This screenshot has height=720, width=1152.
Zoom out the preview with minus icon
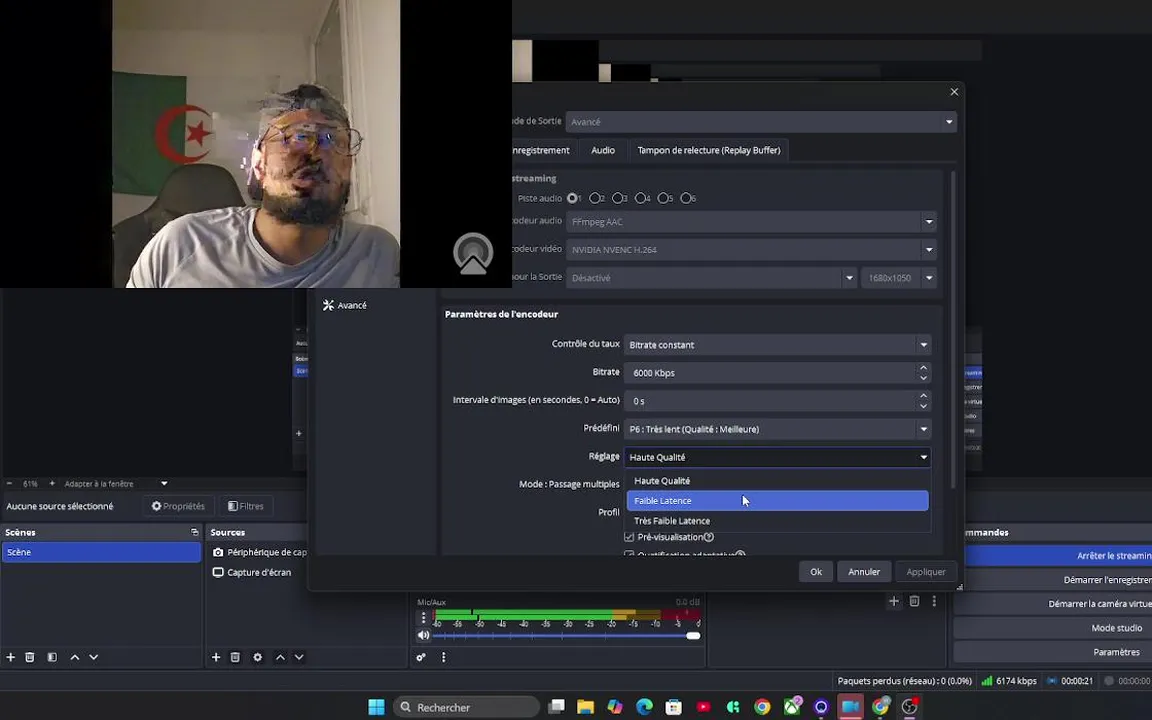pos(10,483)
